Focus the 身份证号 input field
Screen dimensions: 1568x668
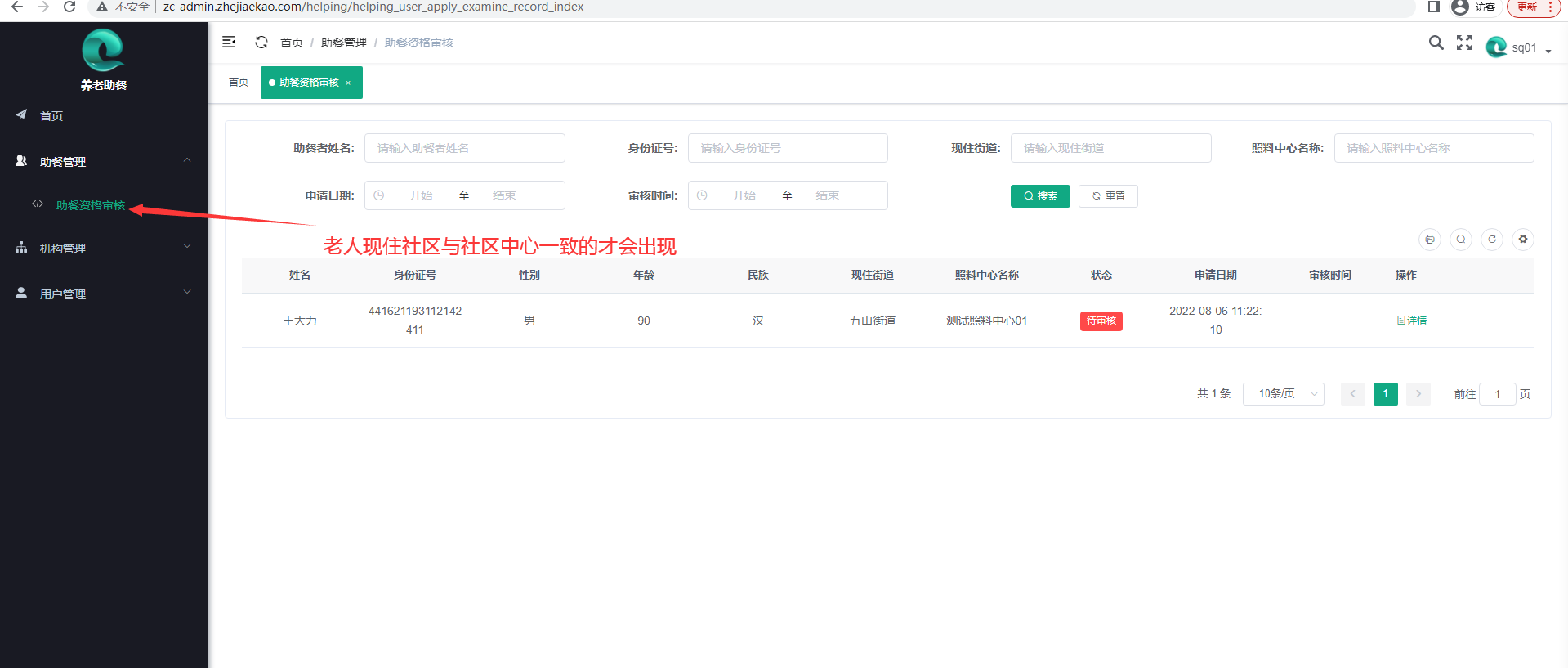pyautogui.click(x=788, y=148)
